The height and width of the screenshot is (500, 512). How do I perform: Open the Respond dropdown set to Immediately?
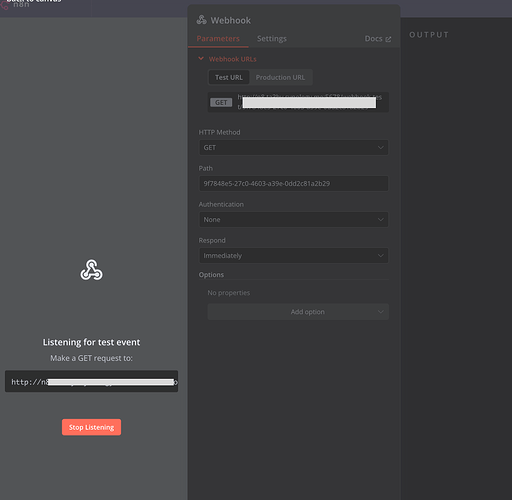294,256
